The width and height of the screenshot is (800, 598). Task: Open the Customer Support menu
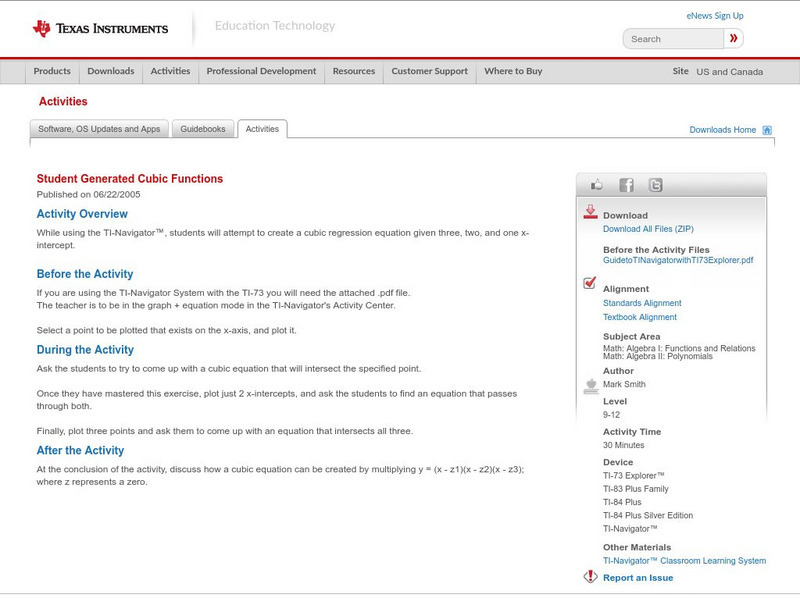430,71
